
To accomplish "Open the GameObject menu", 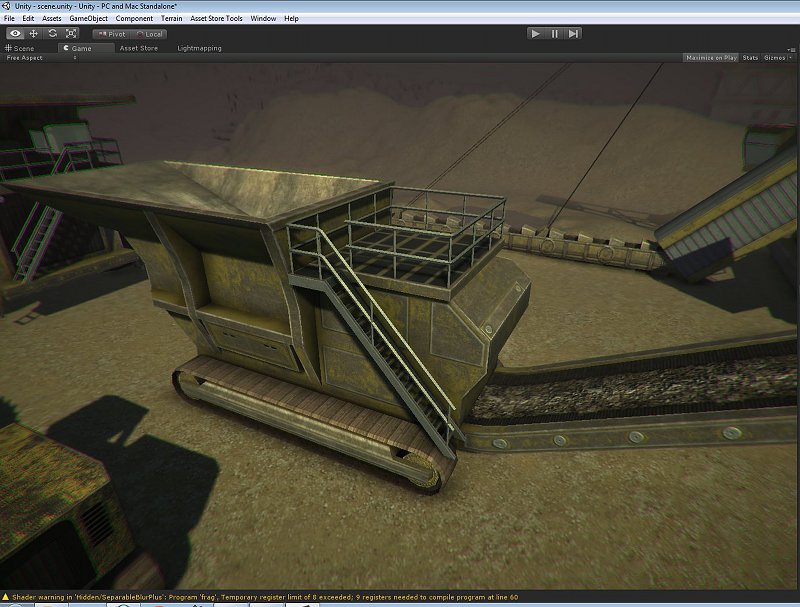I will [88, 18].
